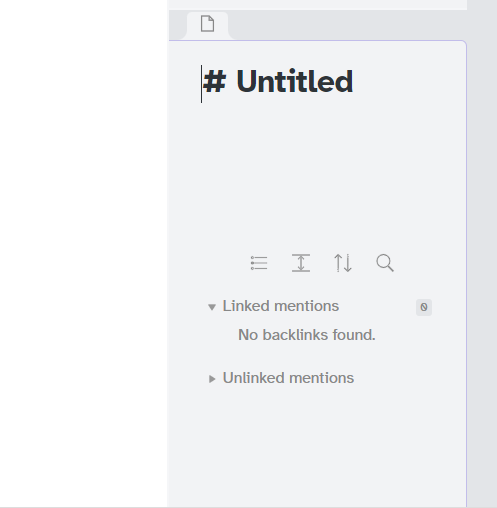The width and height of the screenshot is (497, 508).
Task: Click the No backlinks found message
Action: pos(307,335)
